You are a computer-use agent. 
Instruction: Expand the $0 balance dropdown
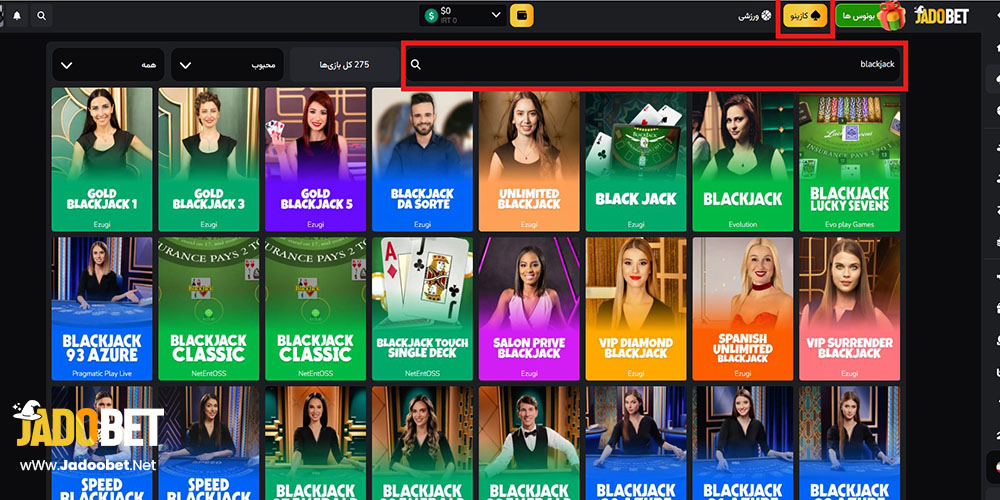[x=463, y=15]
